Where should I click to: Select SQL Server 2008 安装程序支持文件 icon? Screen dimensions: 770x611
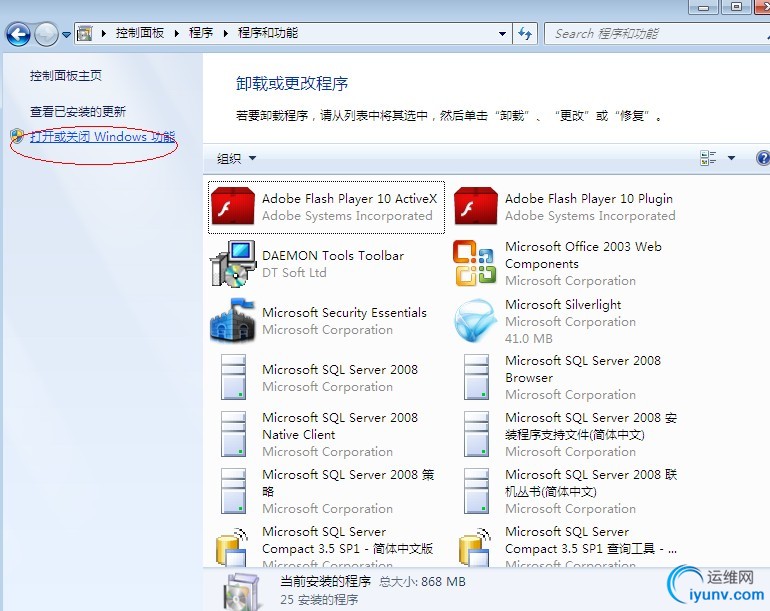tap(476, 434)
